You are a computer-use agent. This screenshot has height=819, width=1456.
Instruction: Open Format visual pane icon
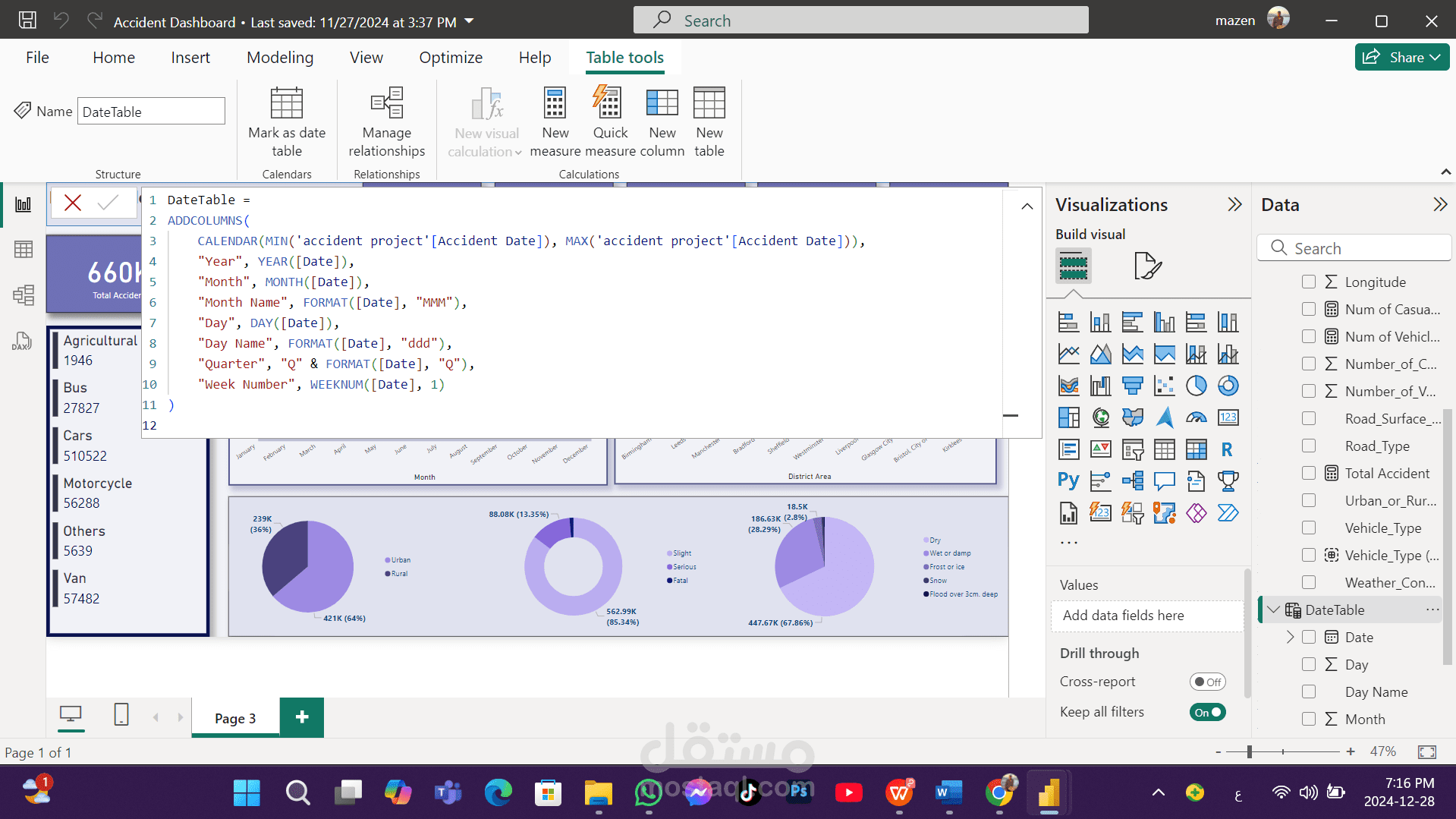(1147, 266)
